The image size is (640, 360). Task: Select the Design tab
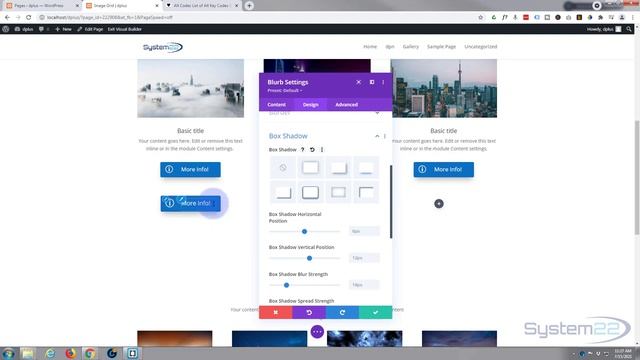click(311, 104)
